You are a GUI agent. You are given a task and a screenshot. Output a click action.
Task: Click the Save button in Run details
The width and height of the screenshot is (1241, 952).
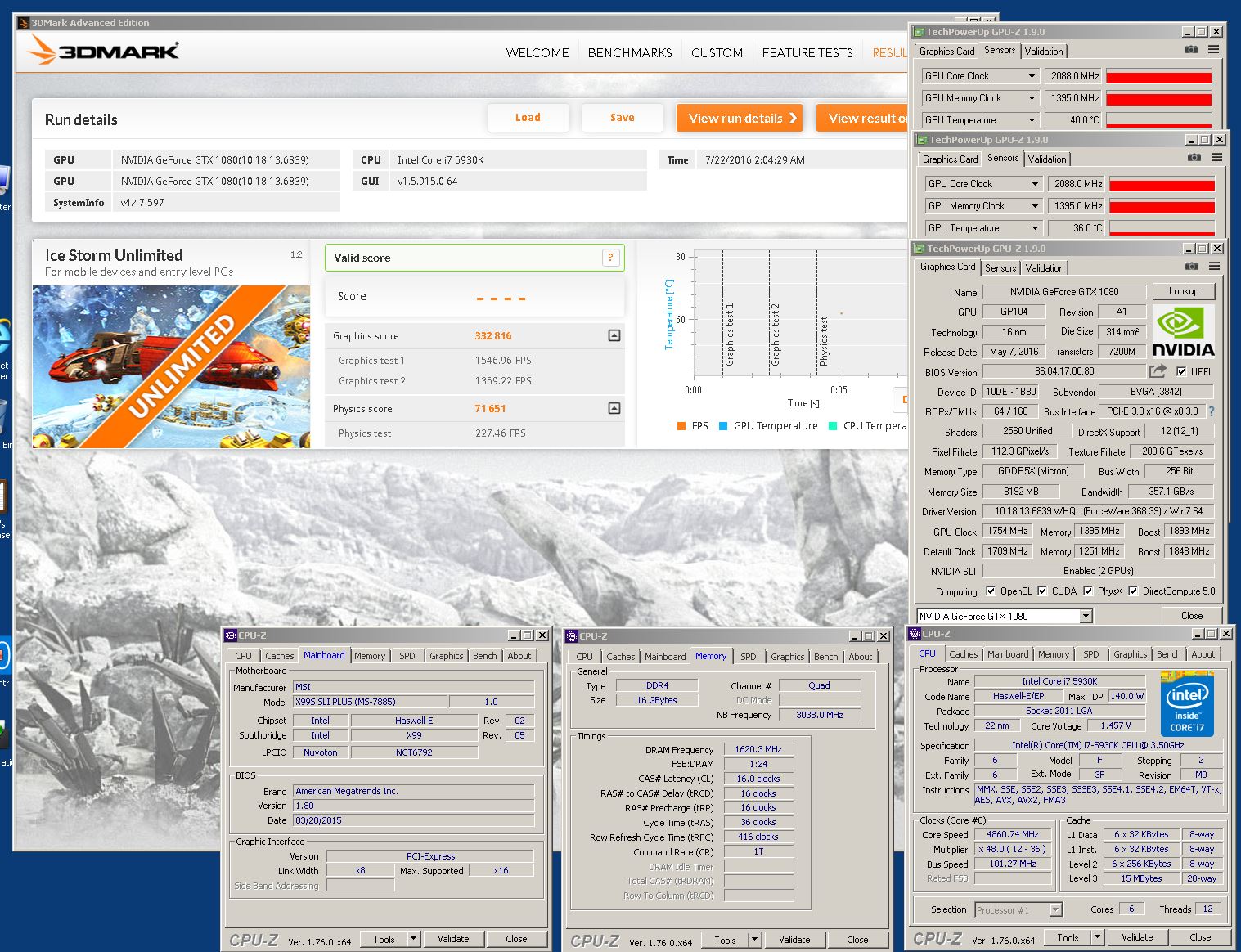coord(622,118)
